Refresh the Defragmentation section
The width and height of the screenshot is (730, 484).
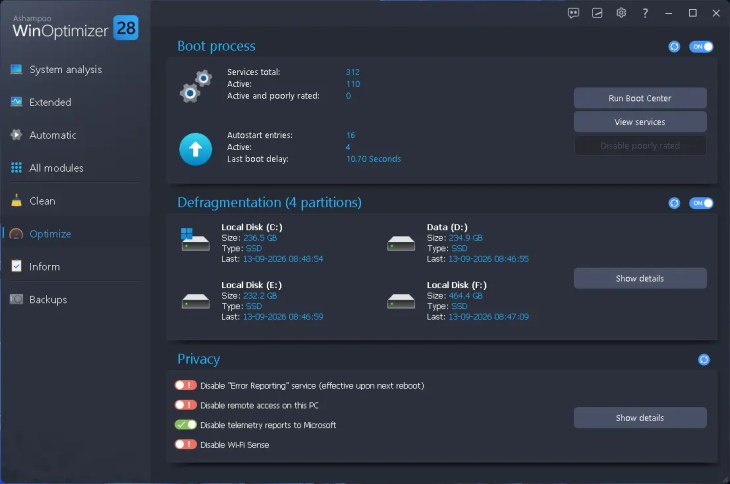(674, 203)
